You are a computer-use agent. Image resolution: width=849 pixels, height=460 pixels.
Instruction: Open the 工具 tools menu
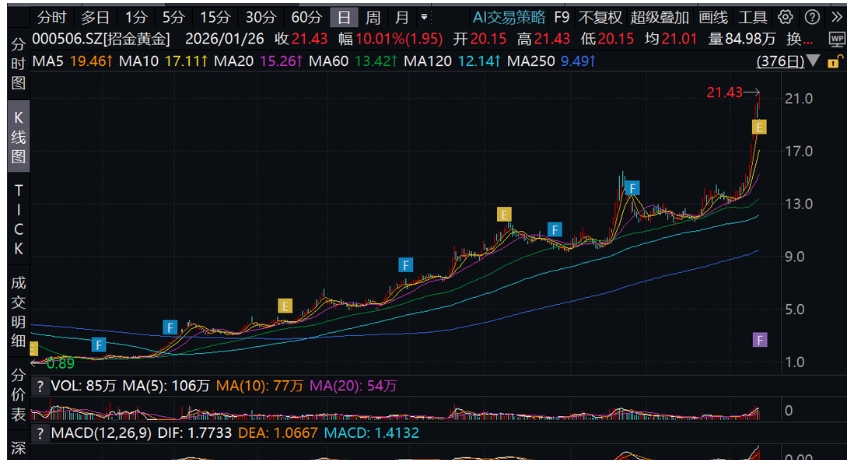(753, 17)
